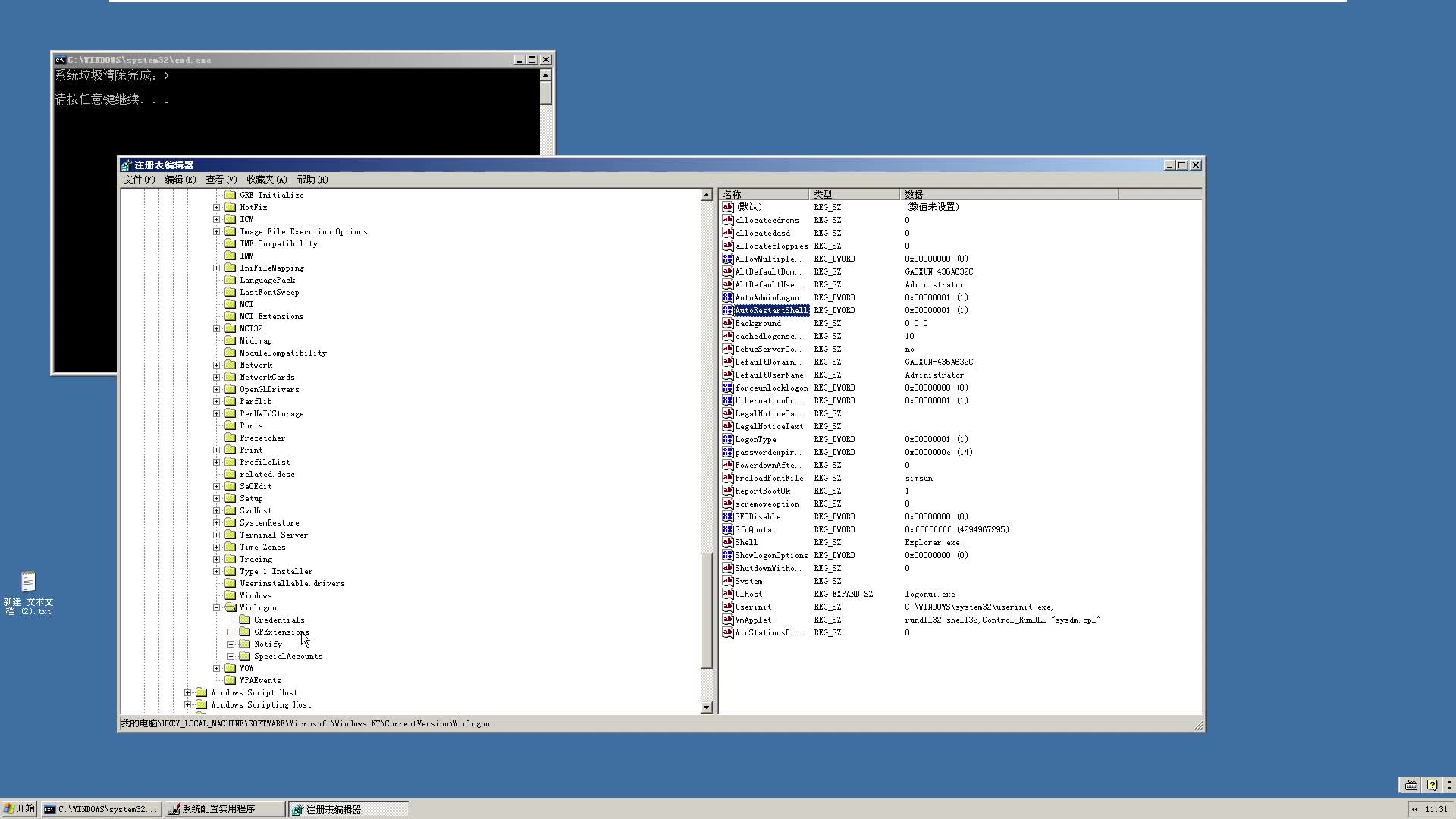Screen dimensions: 1456x819
Task: Click the keyboard icon in language bar
Action: [1410, 786]
